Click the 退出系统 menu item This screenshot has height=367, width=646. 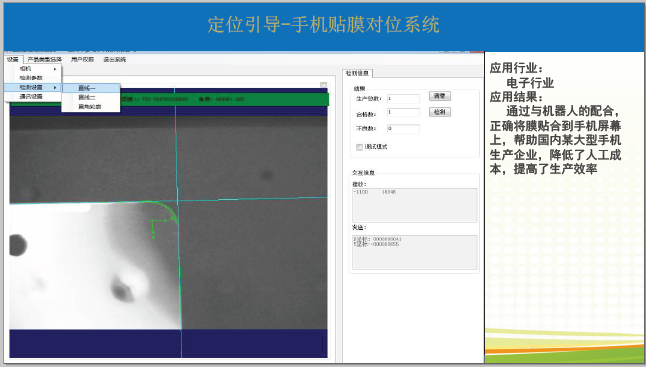coord(115,59)
